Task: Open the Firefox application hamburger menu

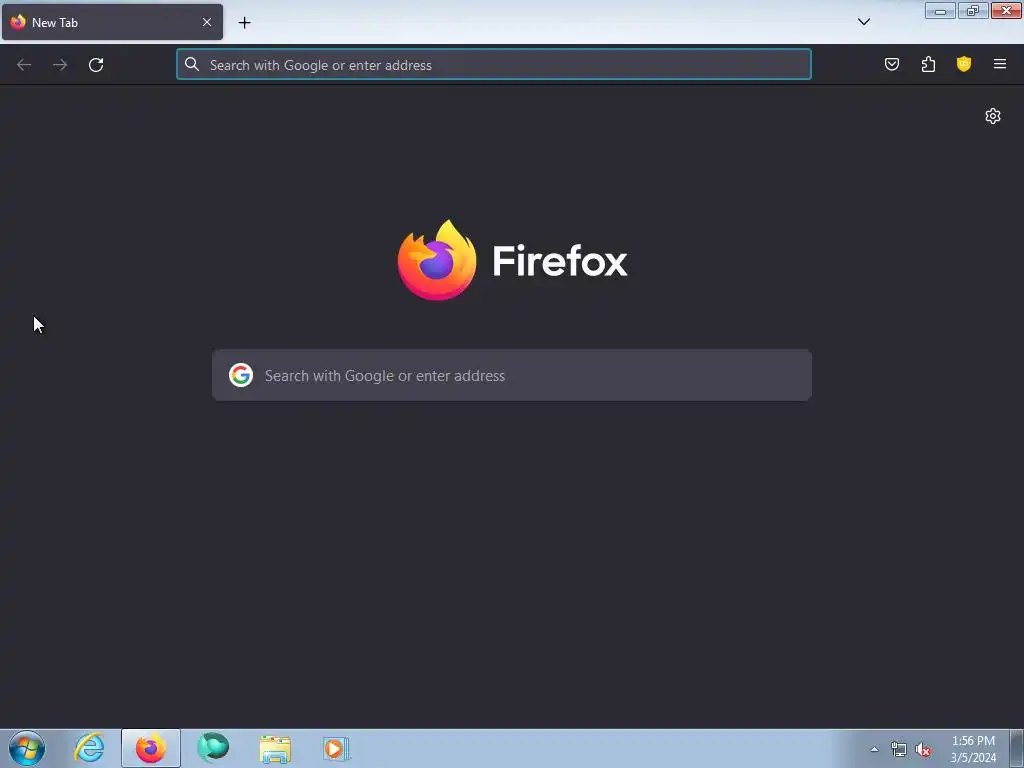Action: pos(1000,64)
